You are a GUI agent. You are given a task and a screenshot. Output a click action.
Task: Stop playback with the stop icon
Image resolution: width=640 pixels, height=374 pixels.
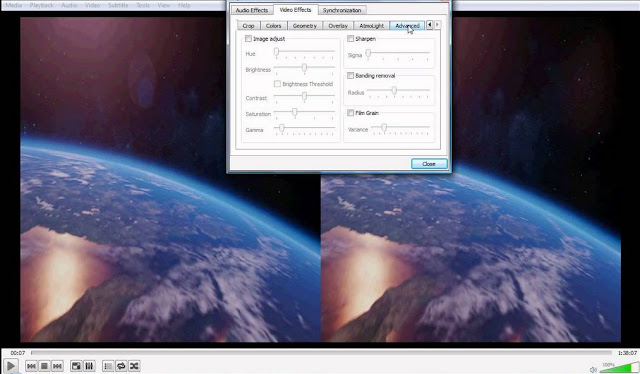pyautogui.click(x=44, y=366)
